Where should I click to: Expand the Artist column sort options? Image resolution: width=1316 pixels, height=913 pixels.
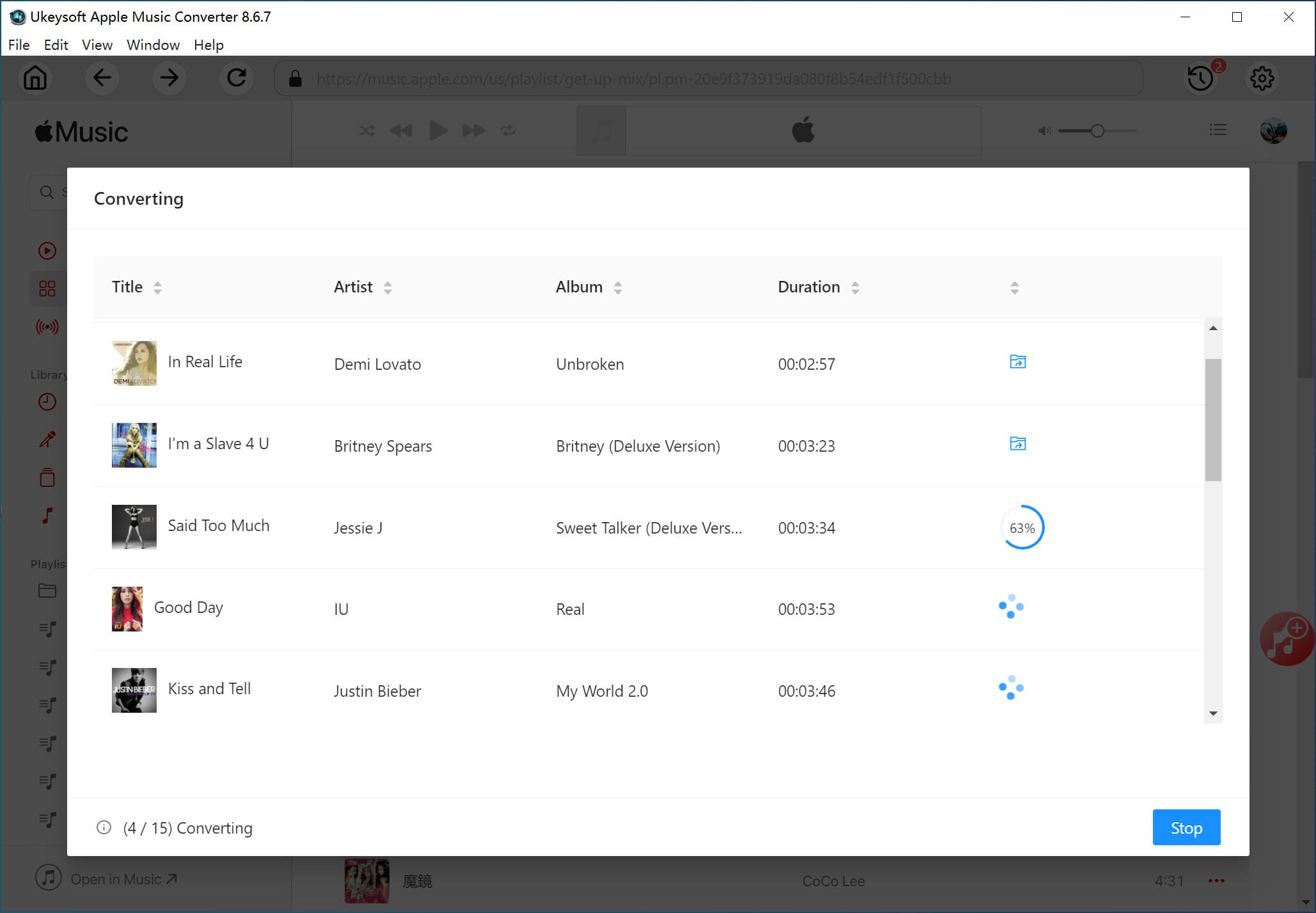click(389, 288)
